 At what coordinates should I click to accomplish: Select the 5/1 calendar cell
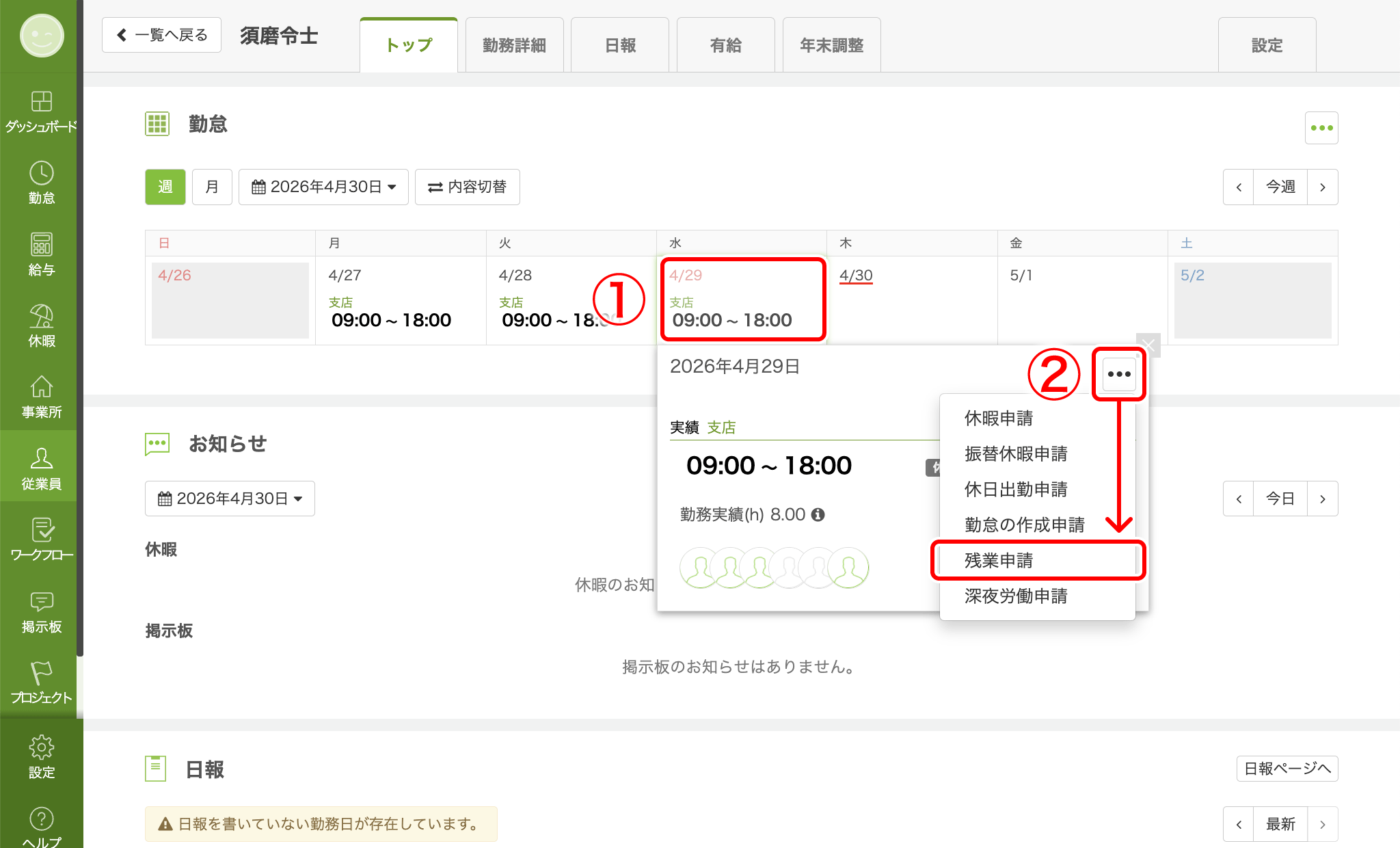pos(1082,300)
